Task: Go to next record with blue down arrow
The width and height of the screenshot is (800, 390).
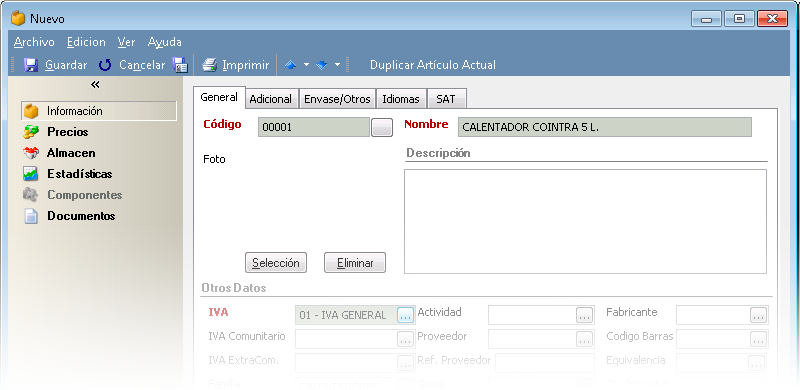Action: [321, 65]
